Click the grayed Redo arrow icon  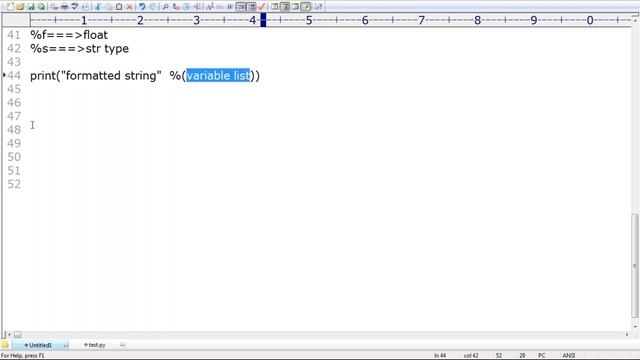click(x=152, y=7)
